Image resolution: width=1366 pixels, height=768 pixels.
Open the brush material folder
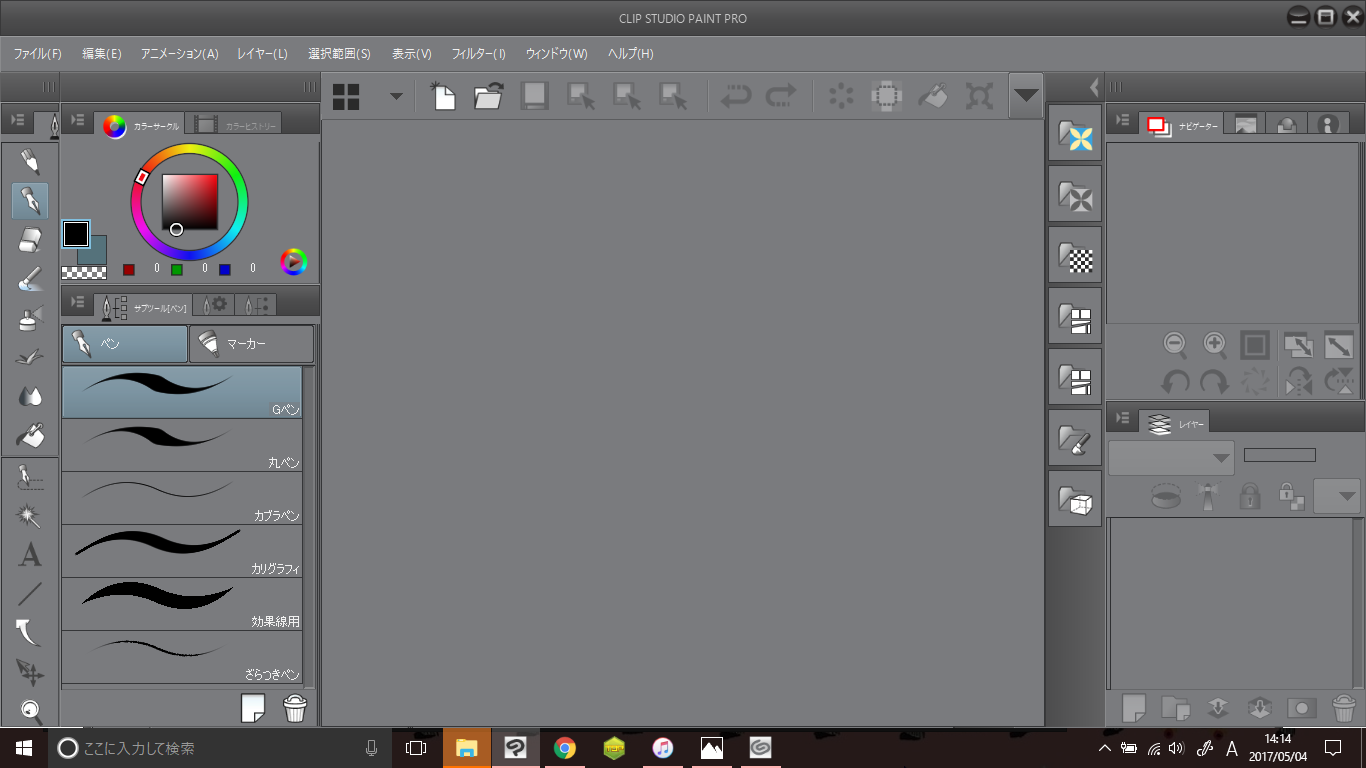click(1075, 437)
